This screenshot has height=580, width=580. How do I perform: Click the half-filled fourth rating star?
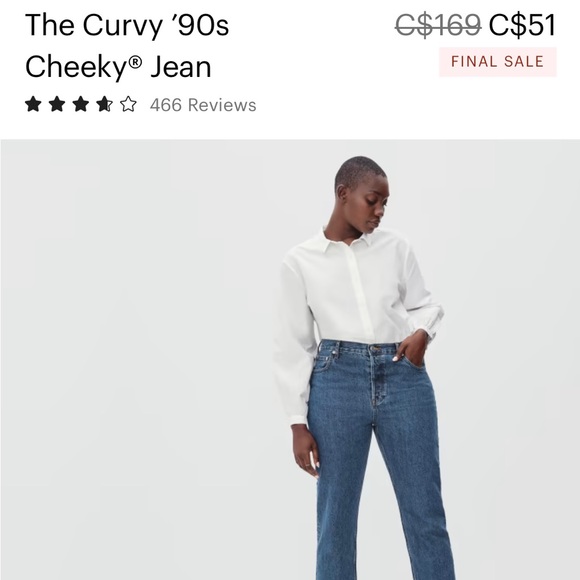pyautogui.click(x=104, y=104)
